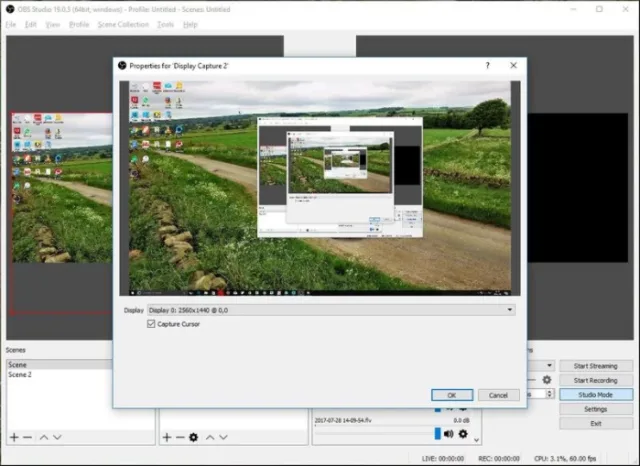Open the Display selection dropdown
The width and height of the screenshot is (640, 466).
coord(331,310)
